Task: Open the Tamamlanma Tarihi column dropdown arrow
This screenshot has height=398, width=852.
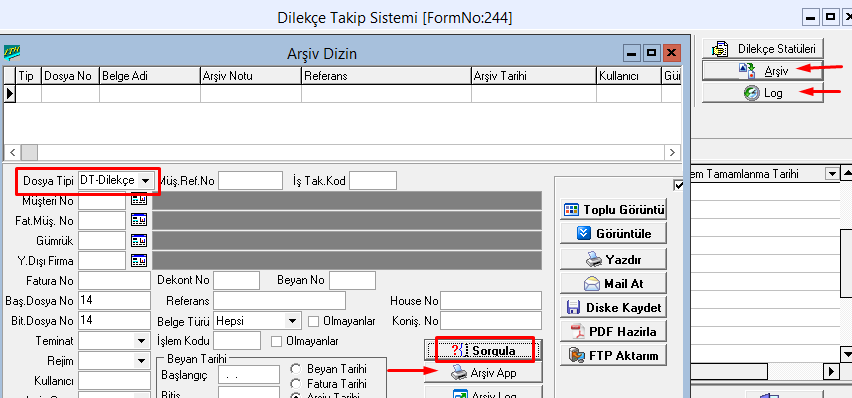Action: (x=832, y=174)
